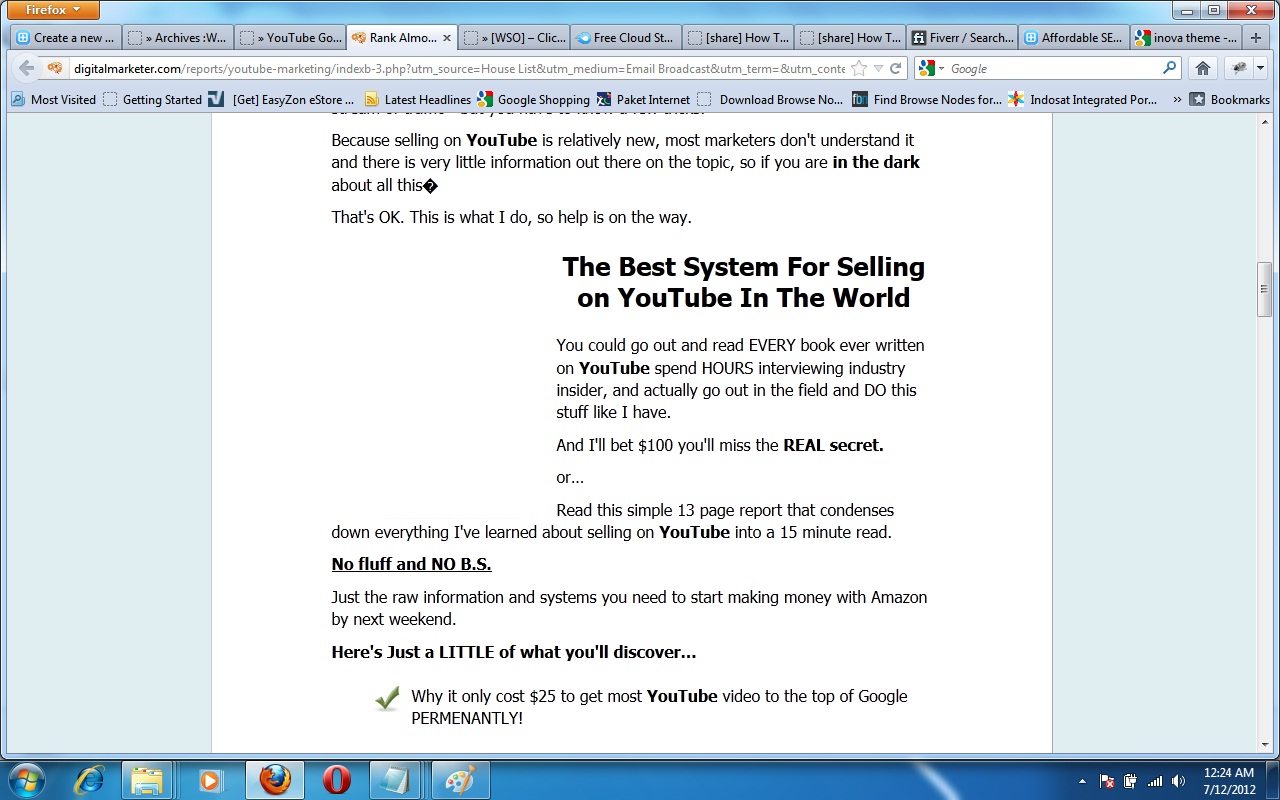Click the heading 'The Best System For Selling'

[743, 267]
